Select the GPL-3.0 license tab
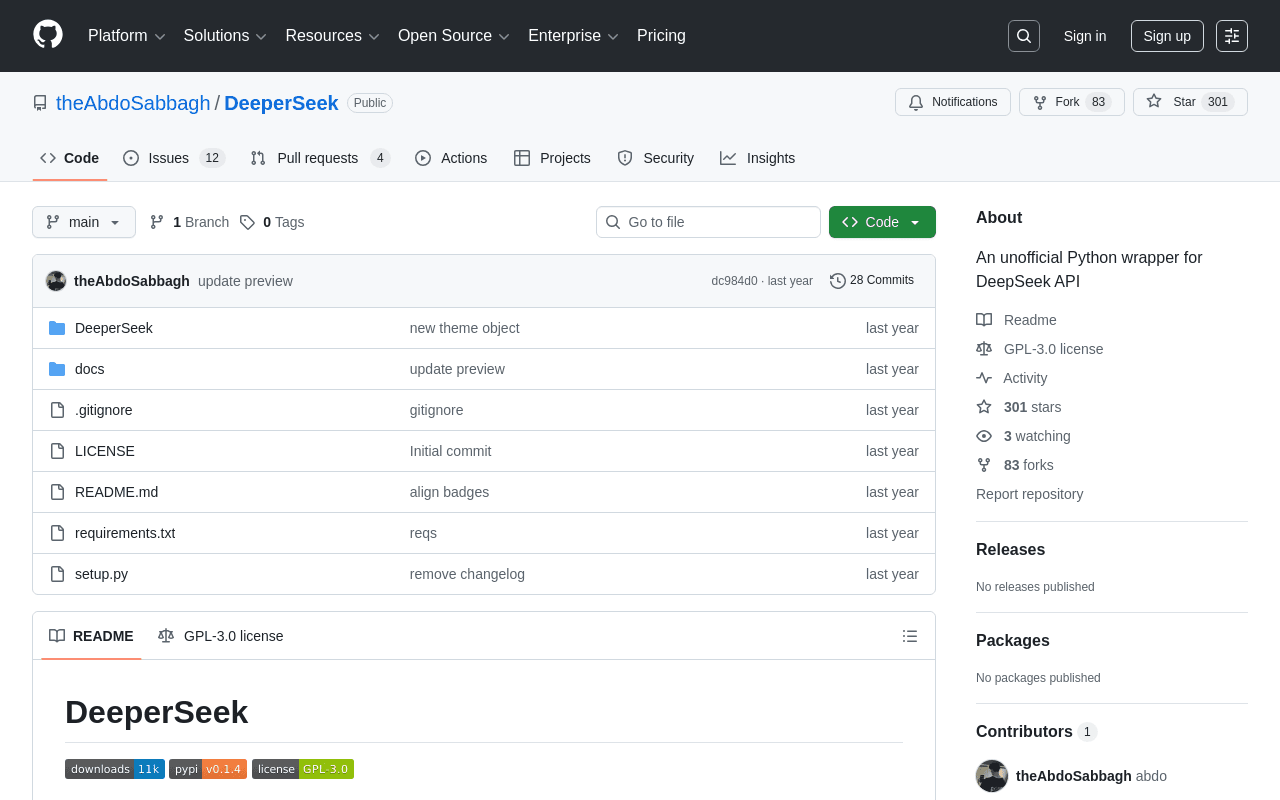Image resolution: width=1280 pixels, height=800 pixels. pos(221,636)
